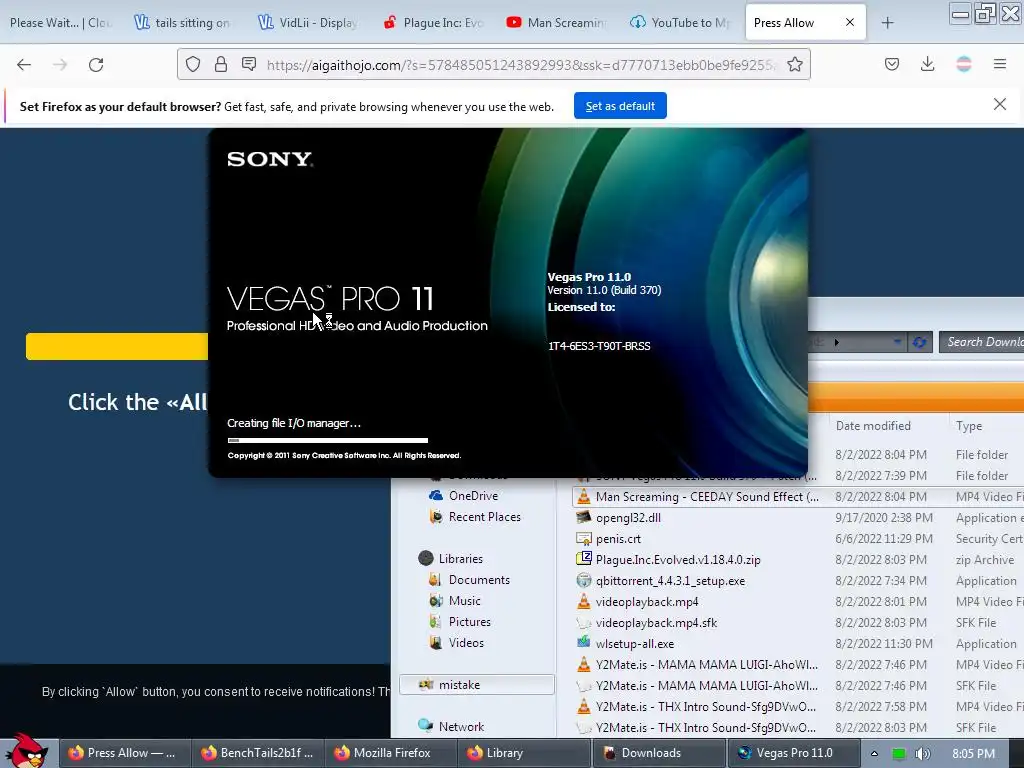Open Pictures library in navigation pane
The width and height of the screenshot is (1024, 768).
470,622
